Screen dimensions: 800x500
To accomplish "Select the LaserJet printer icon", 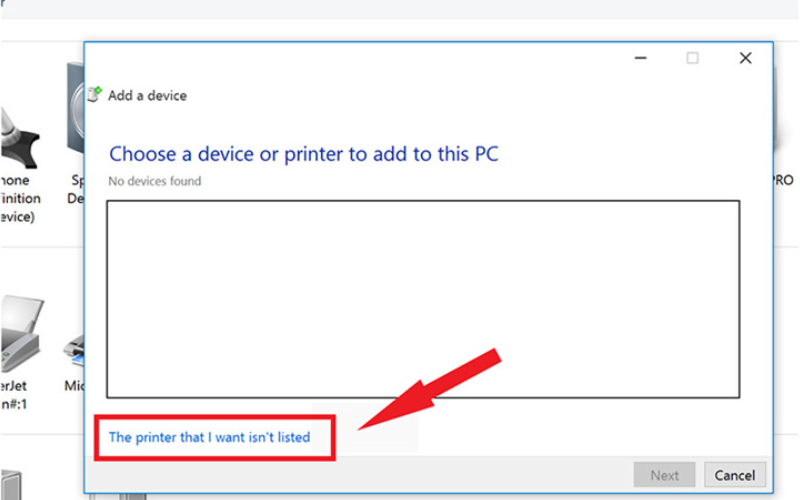I will pyautogui.click(x=22, y=330).
